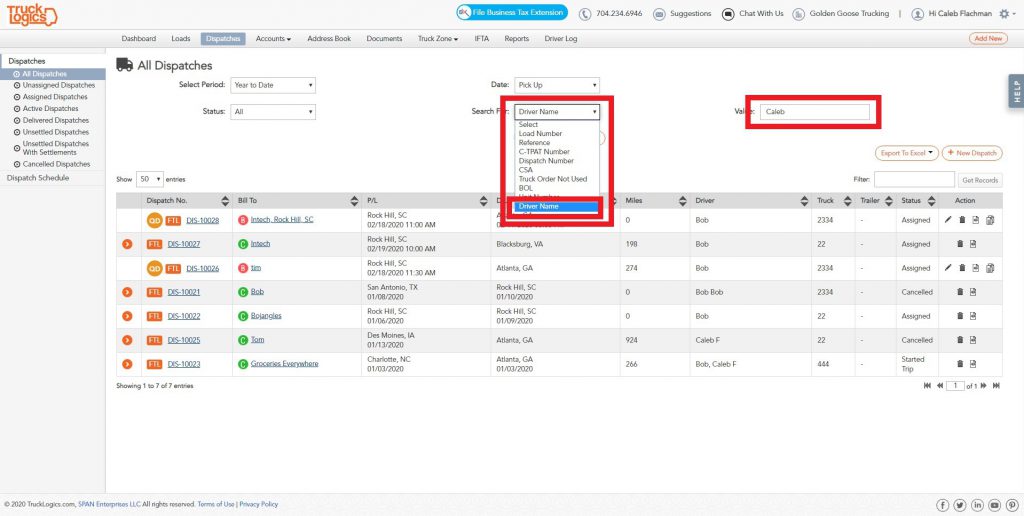The image size is (1024, 516).
Task: Delete dispatch DIS-10028 with trash icon
Action: pyautogui.click(x=962, y=220)
